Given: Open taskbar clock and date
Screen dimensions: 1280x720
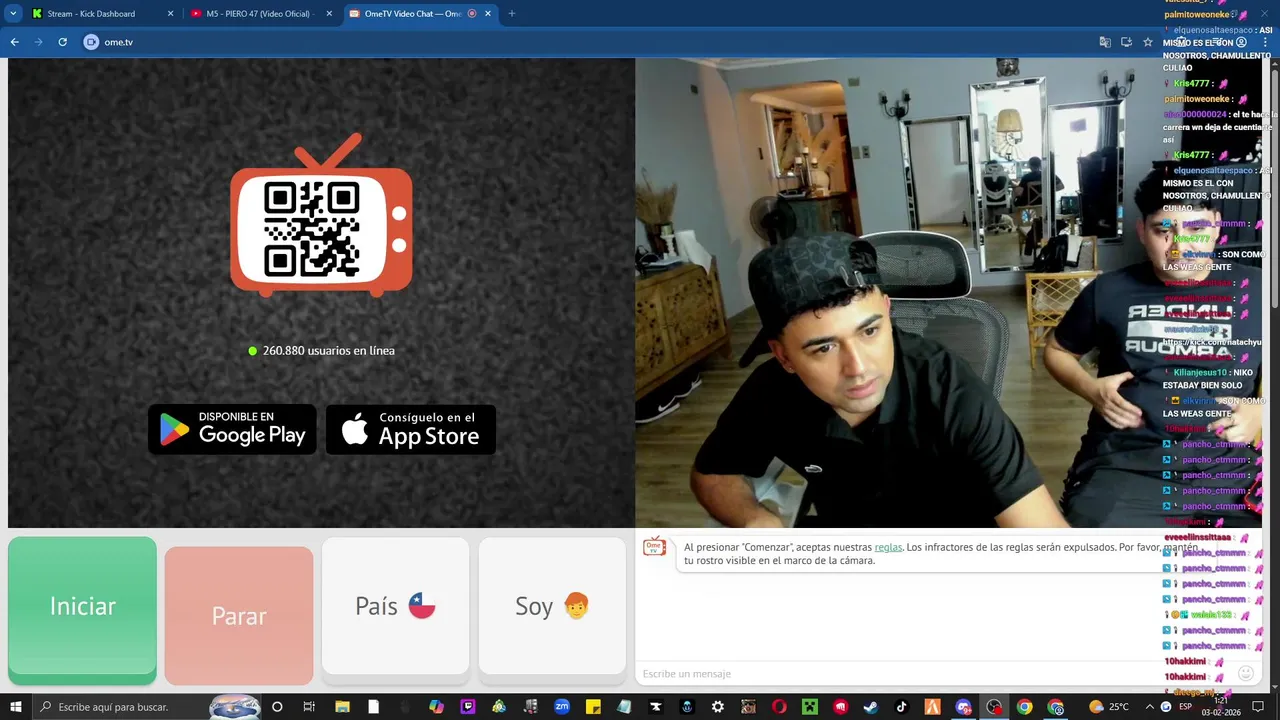Looking at the screenshot, I should [1221, 707].
